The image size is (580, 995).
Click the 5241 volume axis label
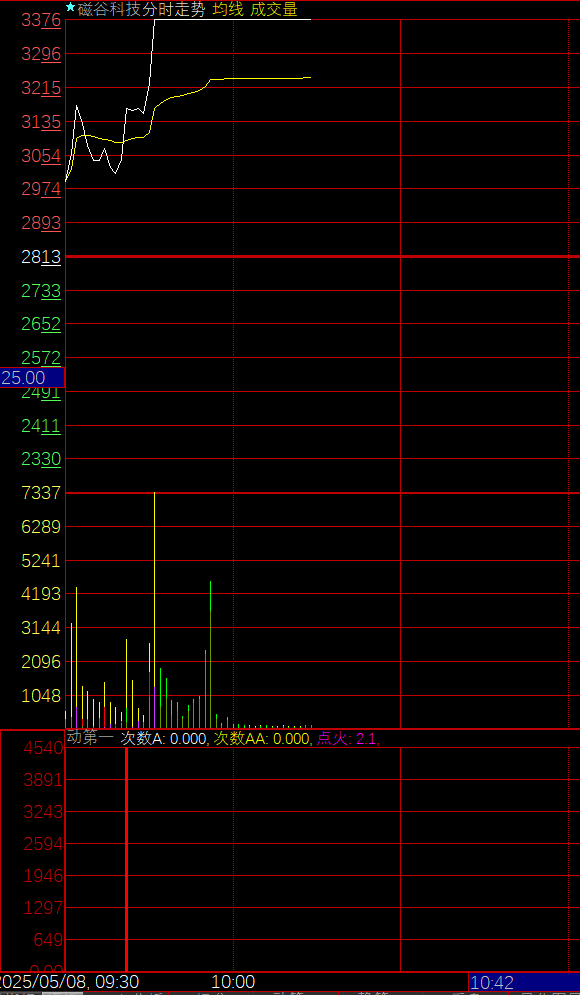[41, 561]
